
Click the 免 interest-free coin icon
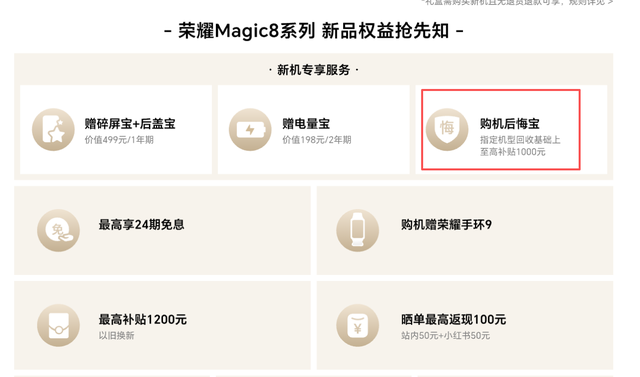coord(58,231)
